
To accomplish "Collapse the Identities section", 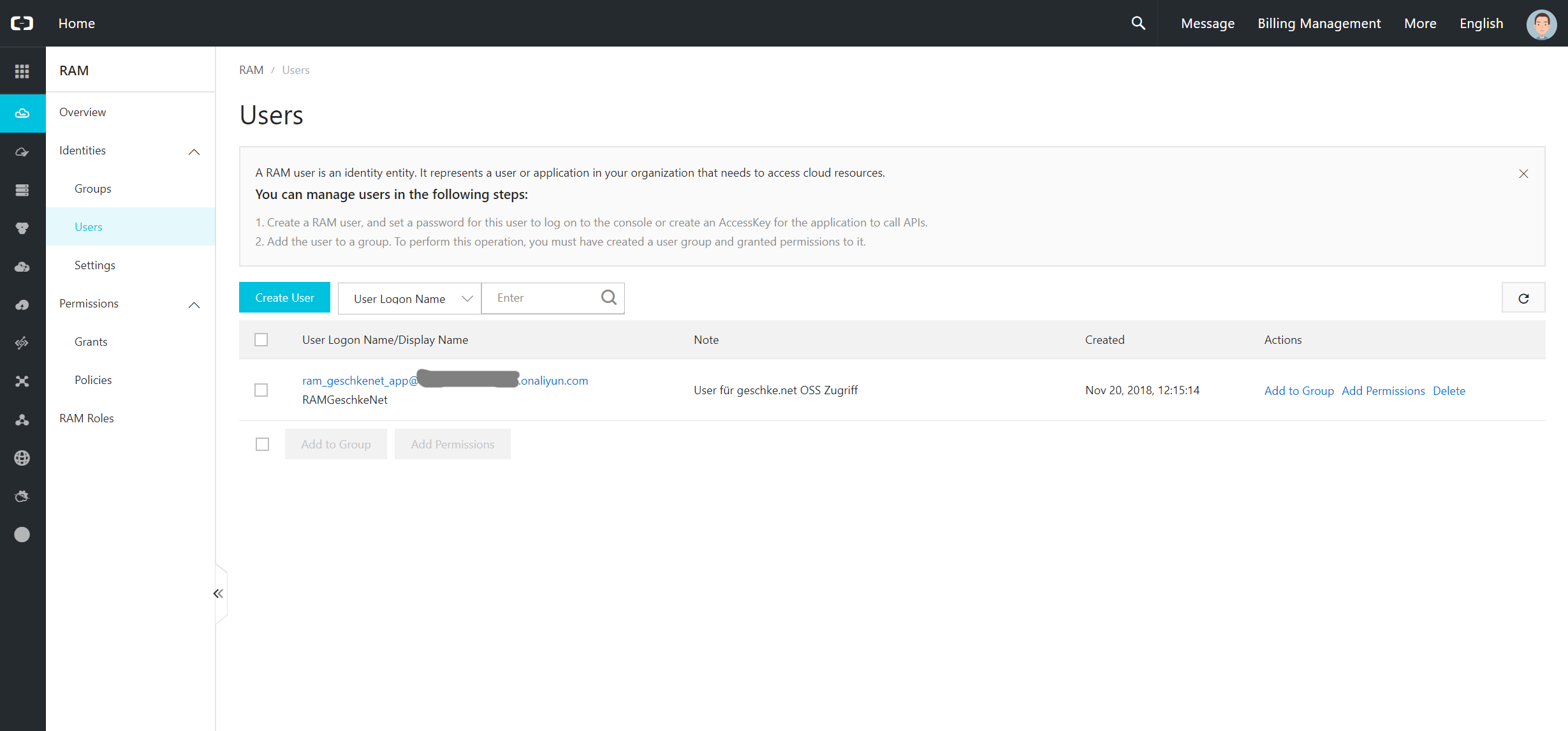I will coord(194,152).
